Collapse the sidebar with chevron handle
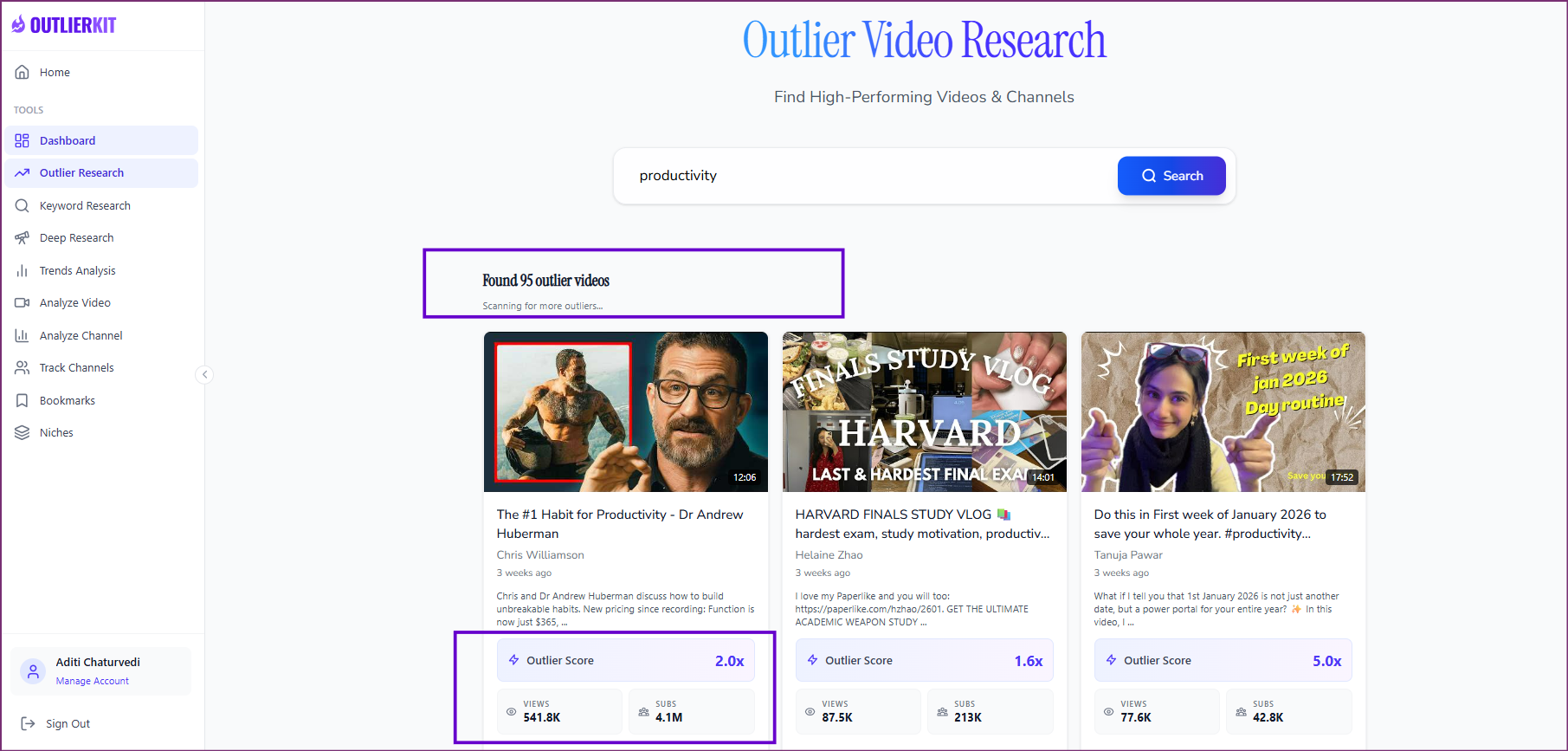This screenshot has height=751, width=1568. point(204,375)
